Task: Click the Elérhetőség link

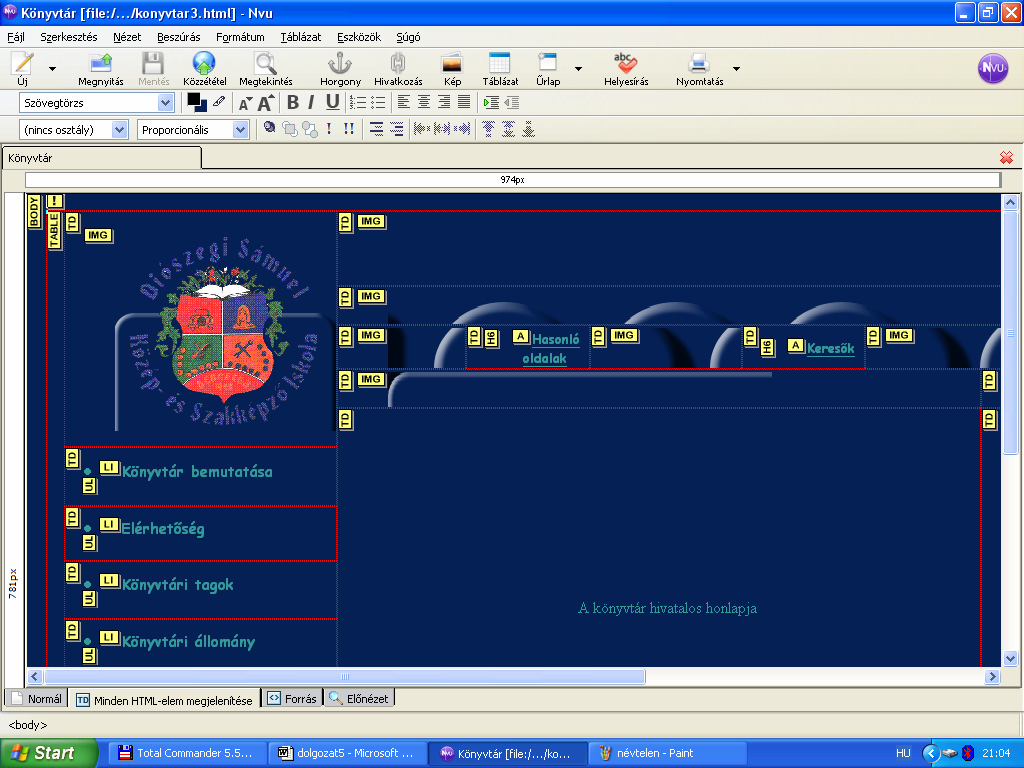Action: tap(163, 528)
